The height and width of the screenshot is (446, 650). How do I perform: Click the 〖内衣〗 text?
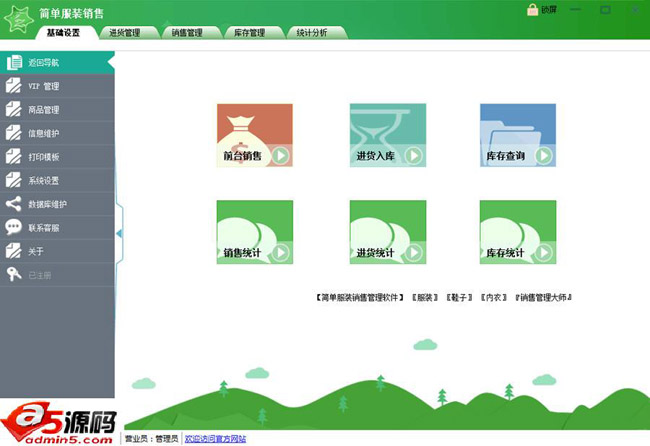(494, 297)
